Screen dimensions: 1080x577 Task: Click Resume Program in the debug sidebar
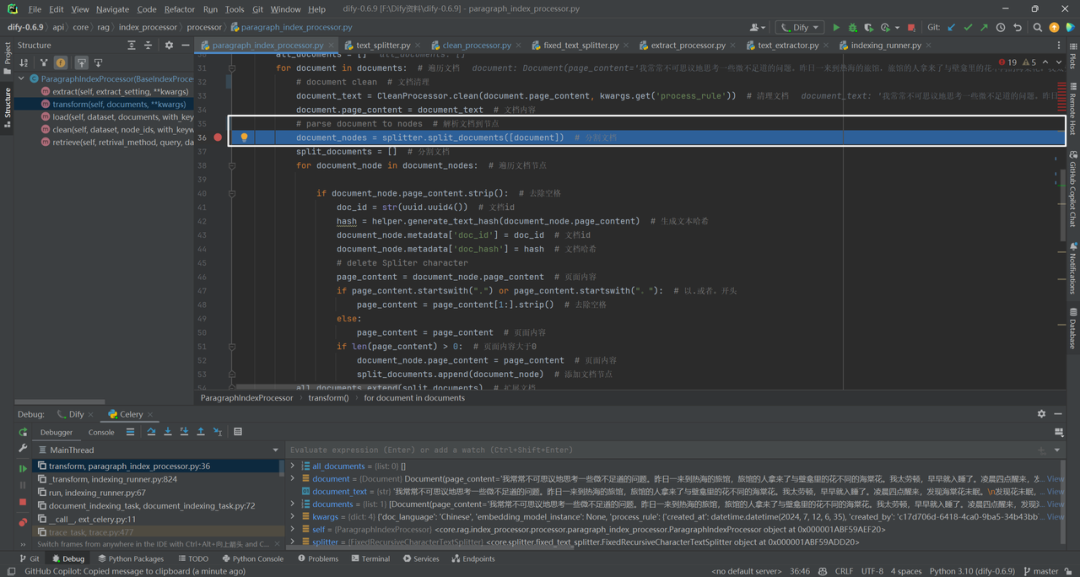[x=23, y=468]
